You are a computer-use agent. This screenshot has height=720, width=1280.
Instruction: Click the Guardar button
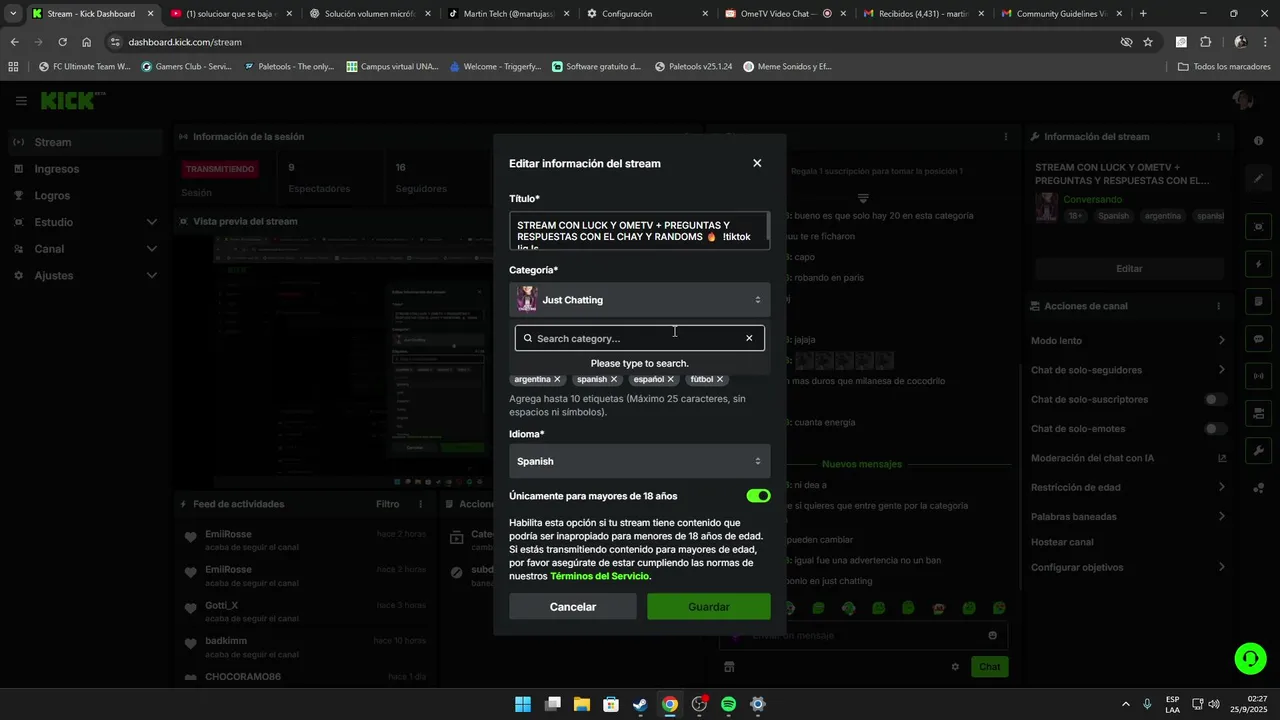[709, 607]
